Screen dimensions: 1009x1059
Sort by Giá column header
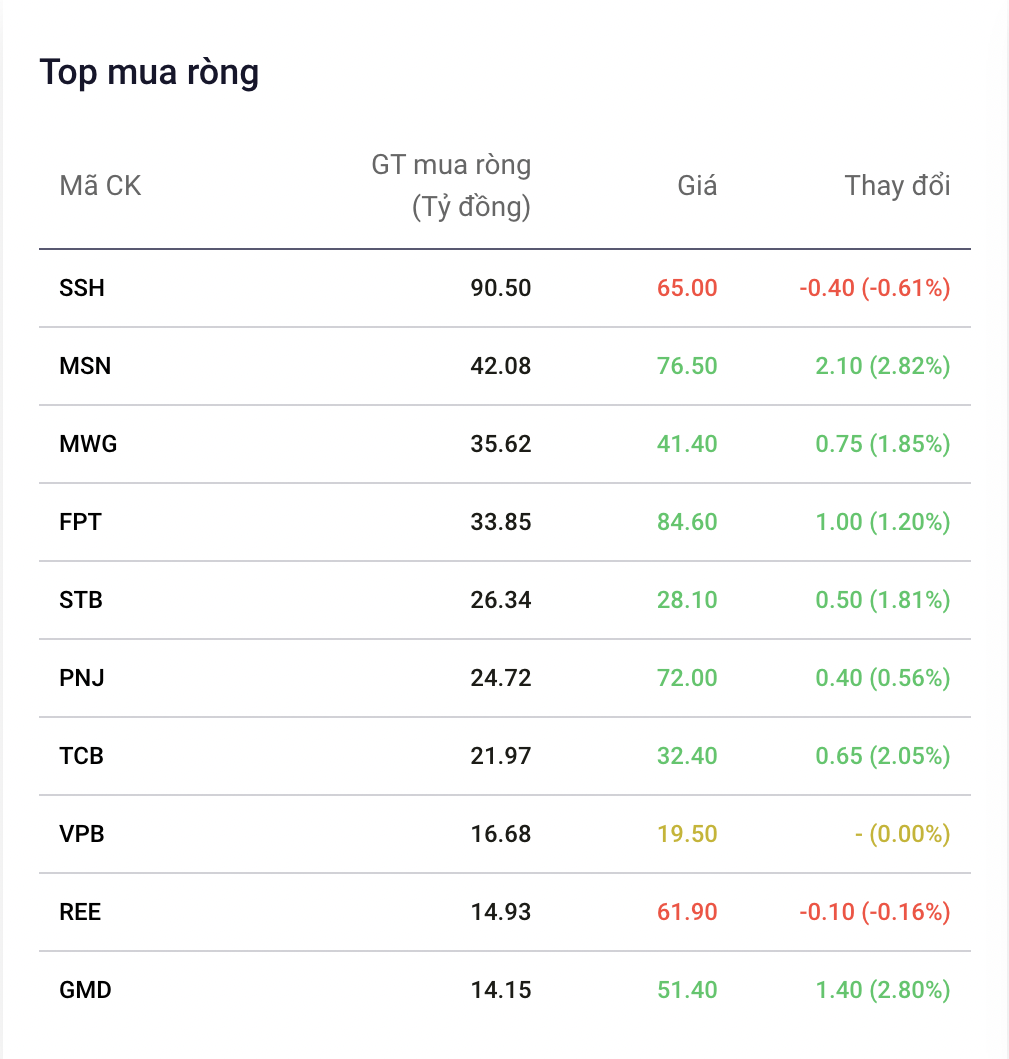click(x=697, y=186)
